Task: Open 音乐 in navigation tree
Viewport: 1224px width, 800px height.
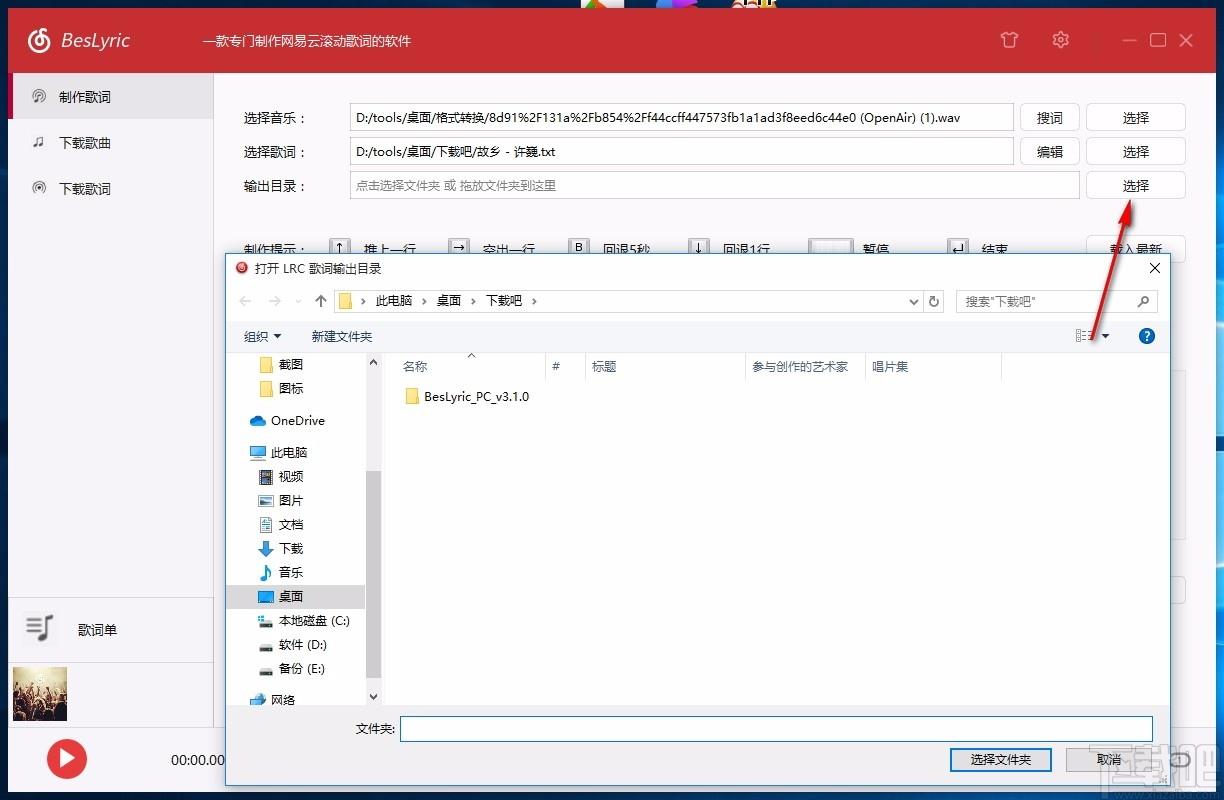Action: point(281,573)
